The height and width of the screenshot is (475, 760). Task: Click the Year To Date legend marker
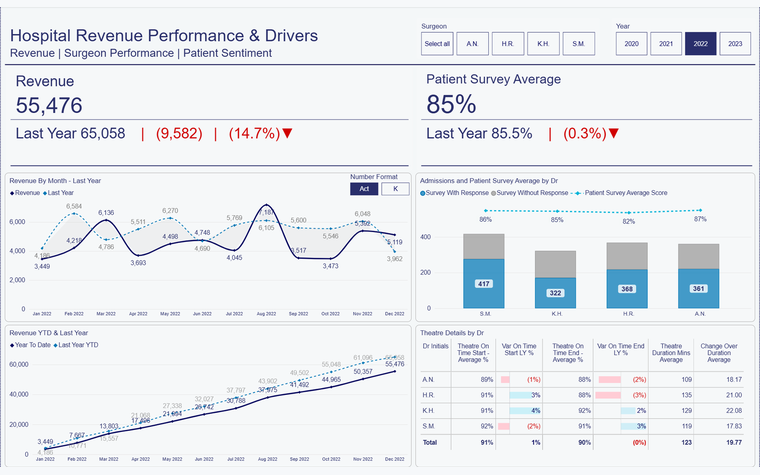(12, 345)
